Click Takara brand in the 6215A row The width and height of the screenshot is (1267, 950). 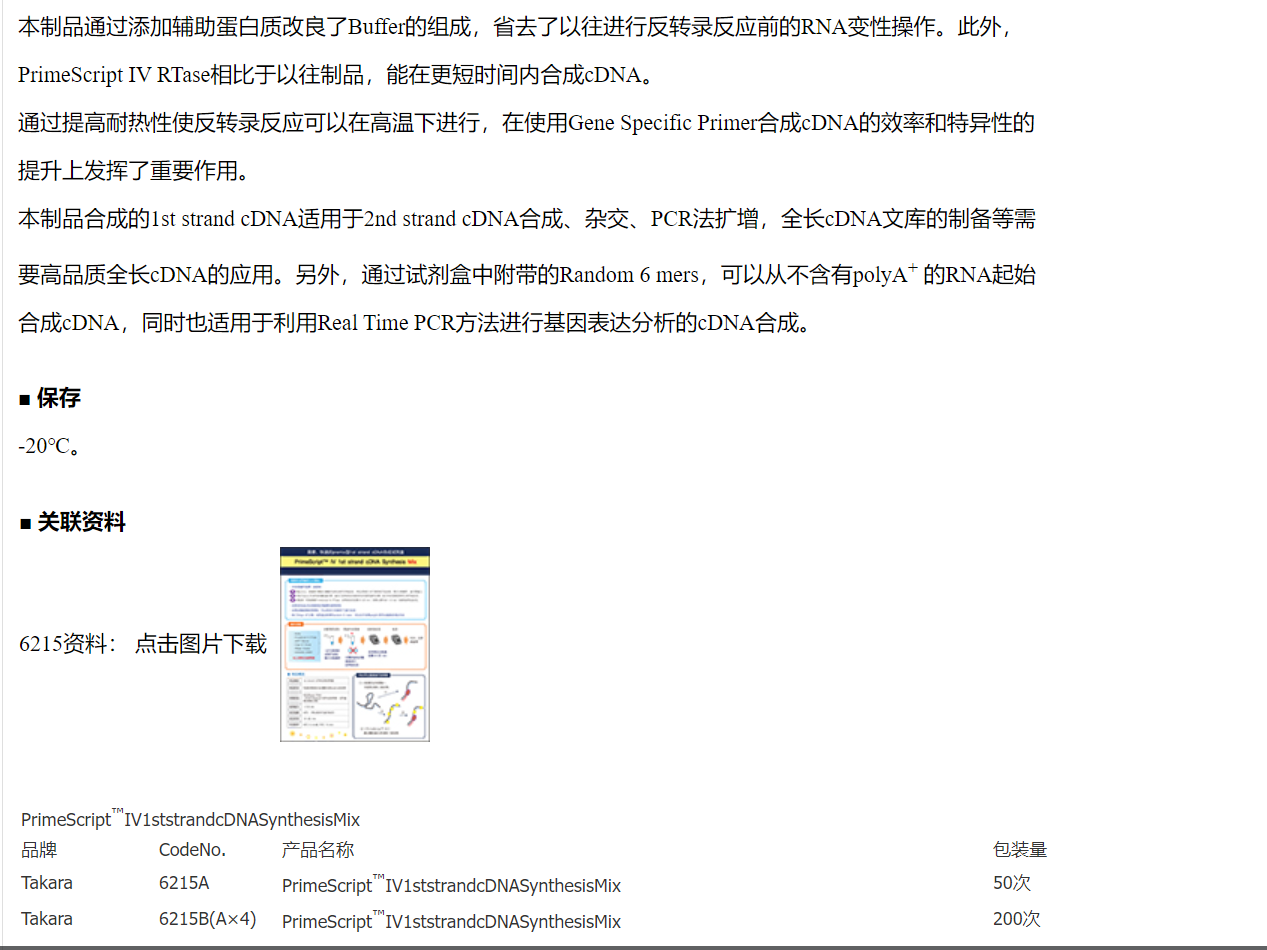47,883
